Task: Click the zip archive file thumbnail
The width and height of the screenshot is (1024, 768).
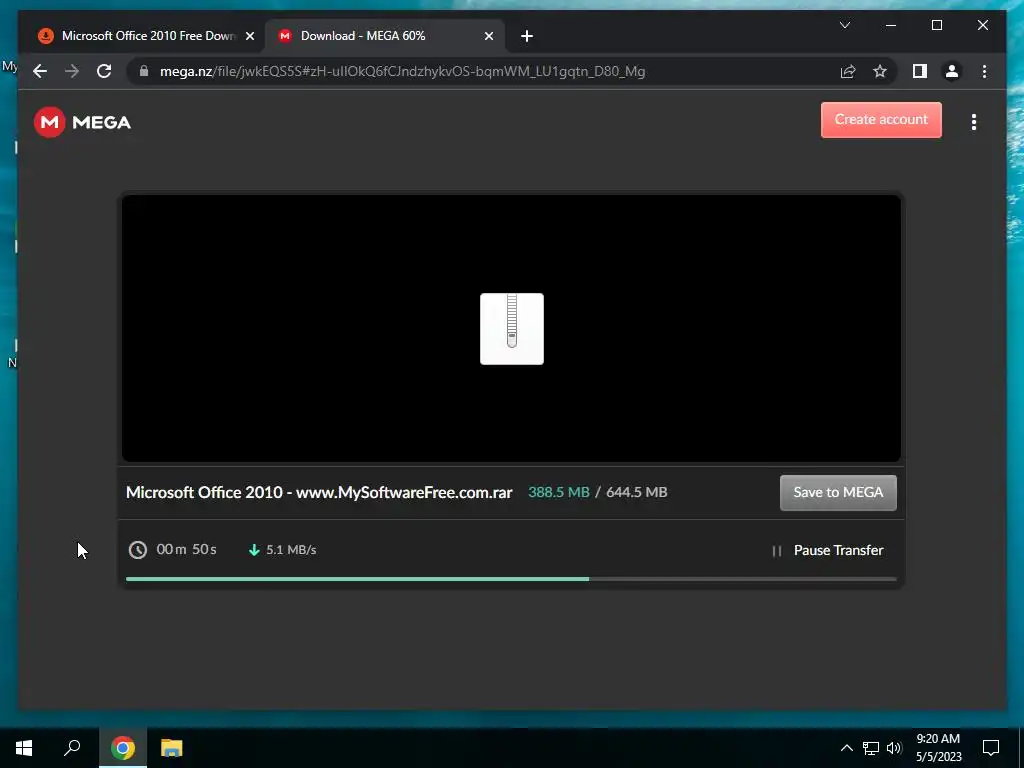Action: pos(512,328)
